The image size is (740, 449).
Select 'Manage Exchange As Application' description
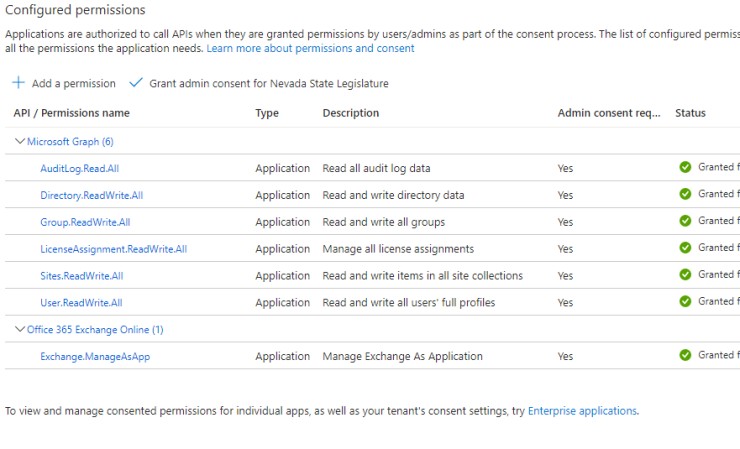point(403,356)
